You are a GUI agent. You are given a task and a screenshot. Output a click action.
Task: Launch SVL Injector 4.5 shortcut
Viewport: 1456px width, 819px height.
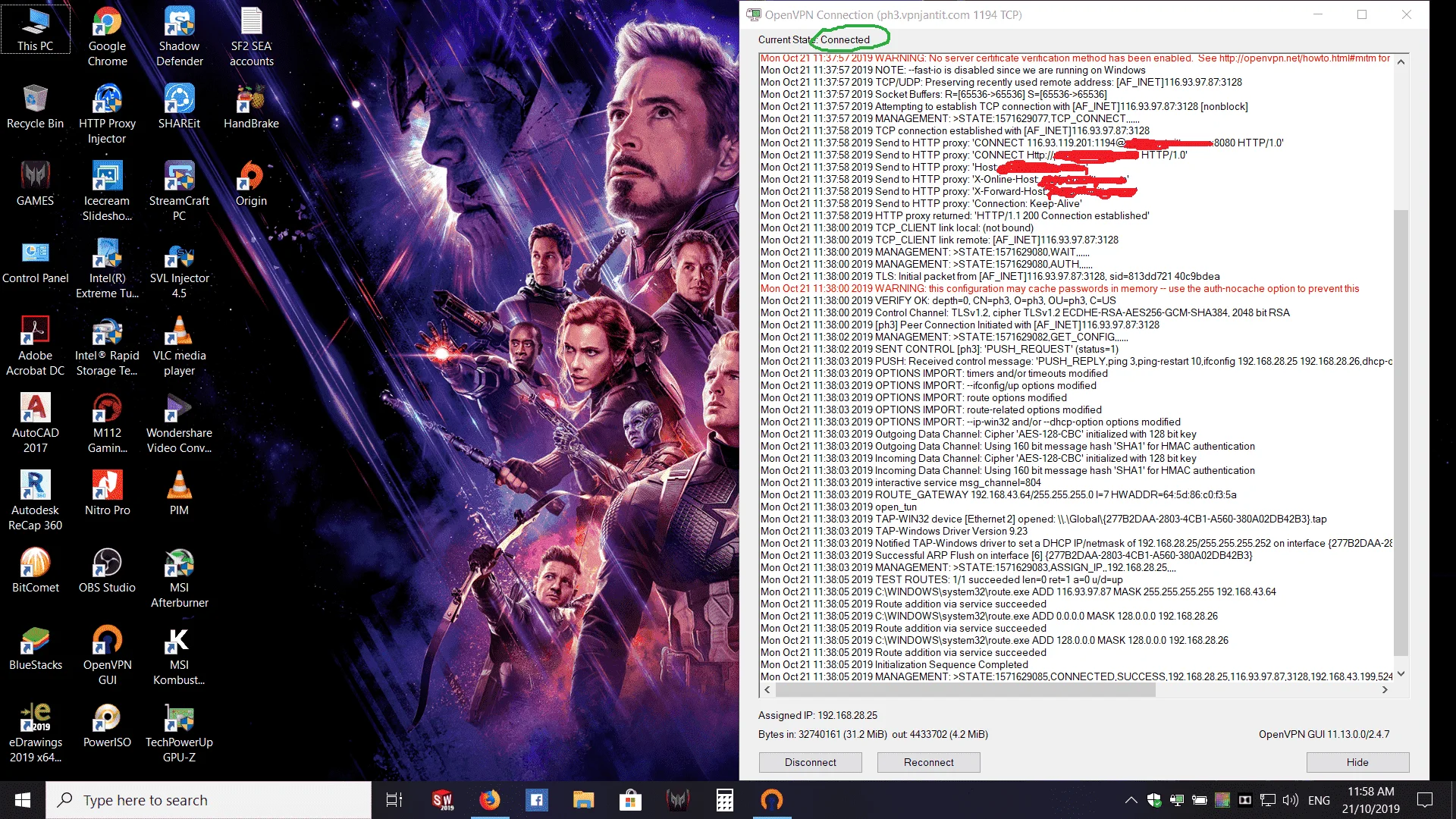[180, 268]
